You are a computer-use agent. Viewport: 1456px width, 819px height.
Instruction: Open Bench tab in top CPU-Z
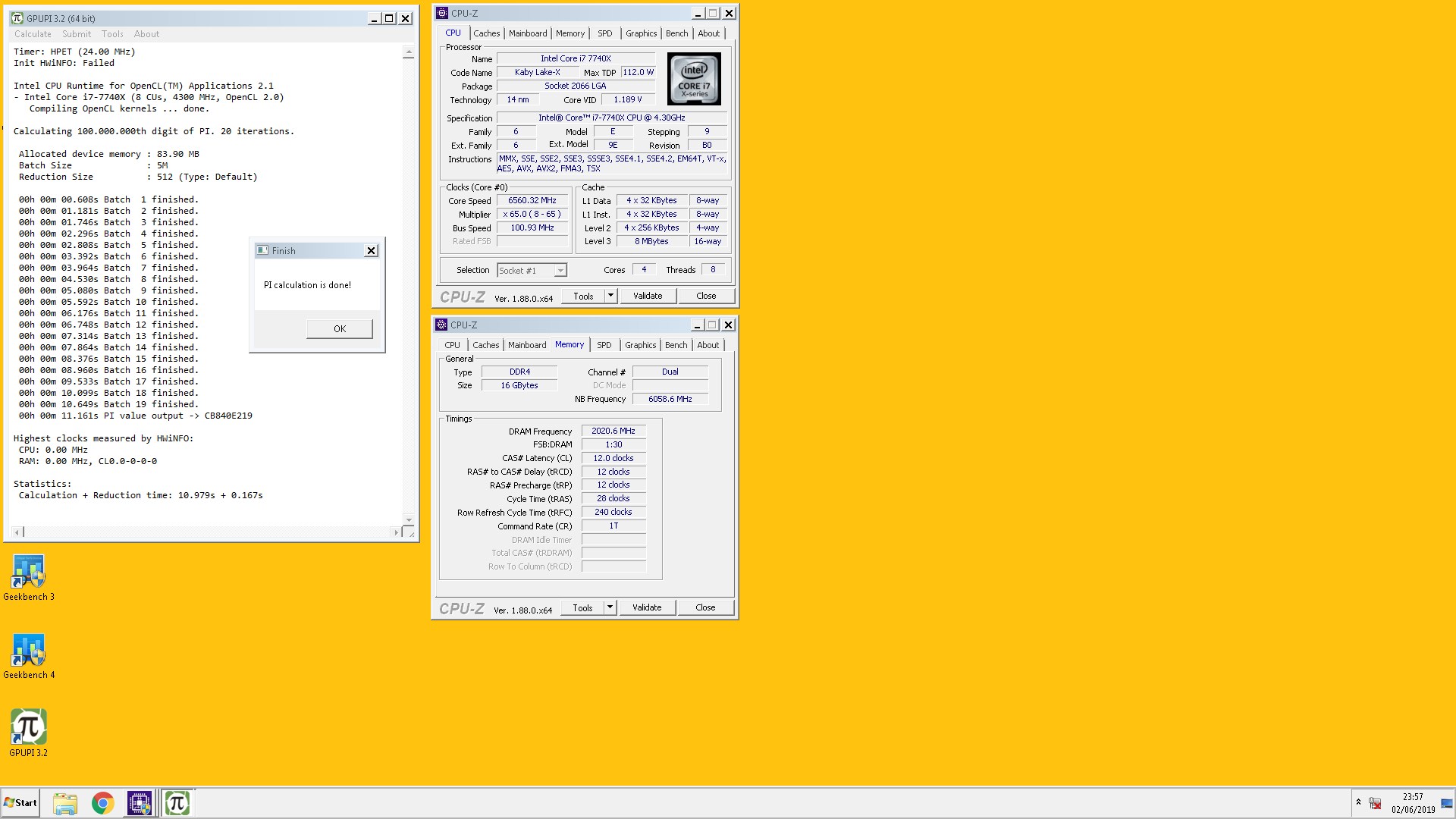pos(677,33)
